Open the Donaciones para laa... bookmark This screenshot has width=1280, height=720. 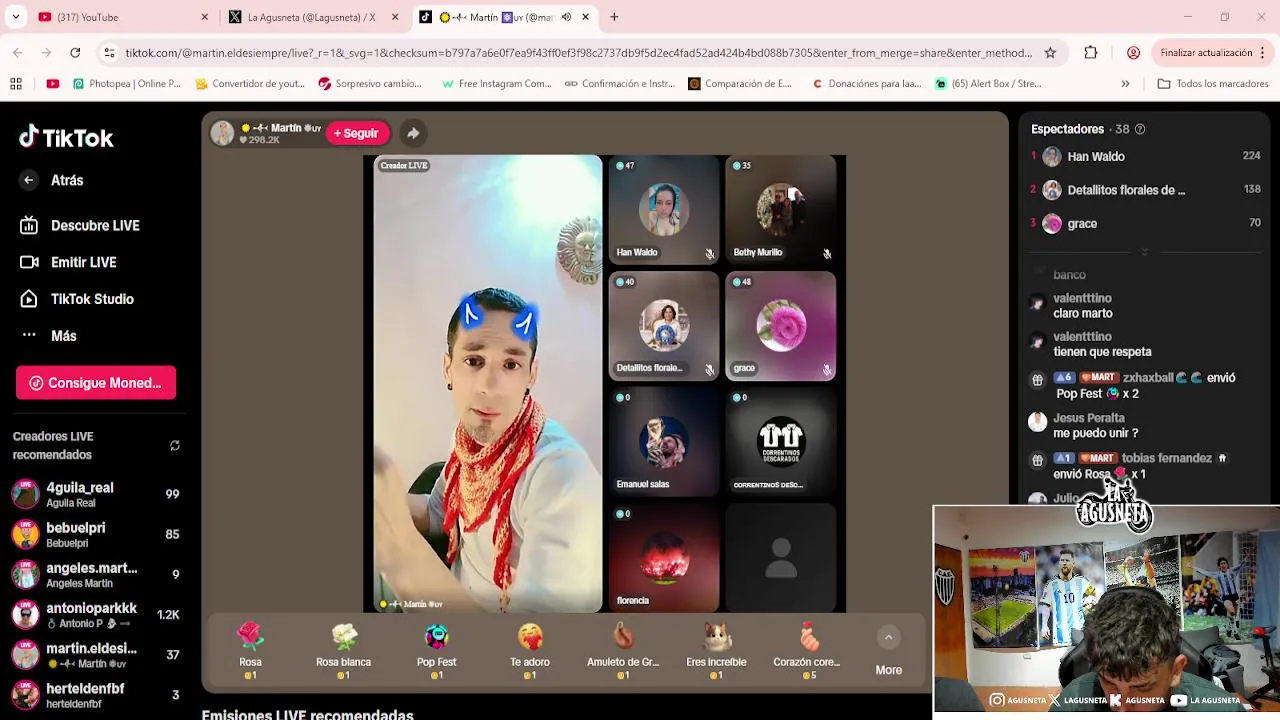click(867, 84)
